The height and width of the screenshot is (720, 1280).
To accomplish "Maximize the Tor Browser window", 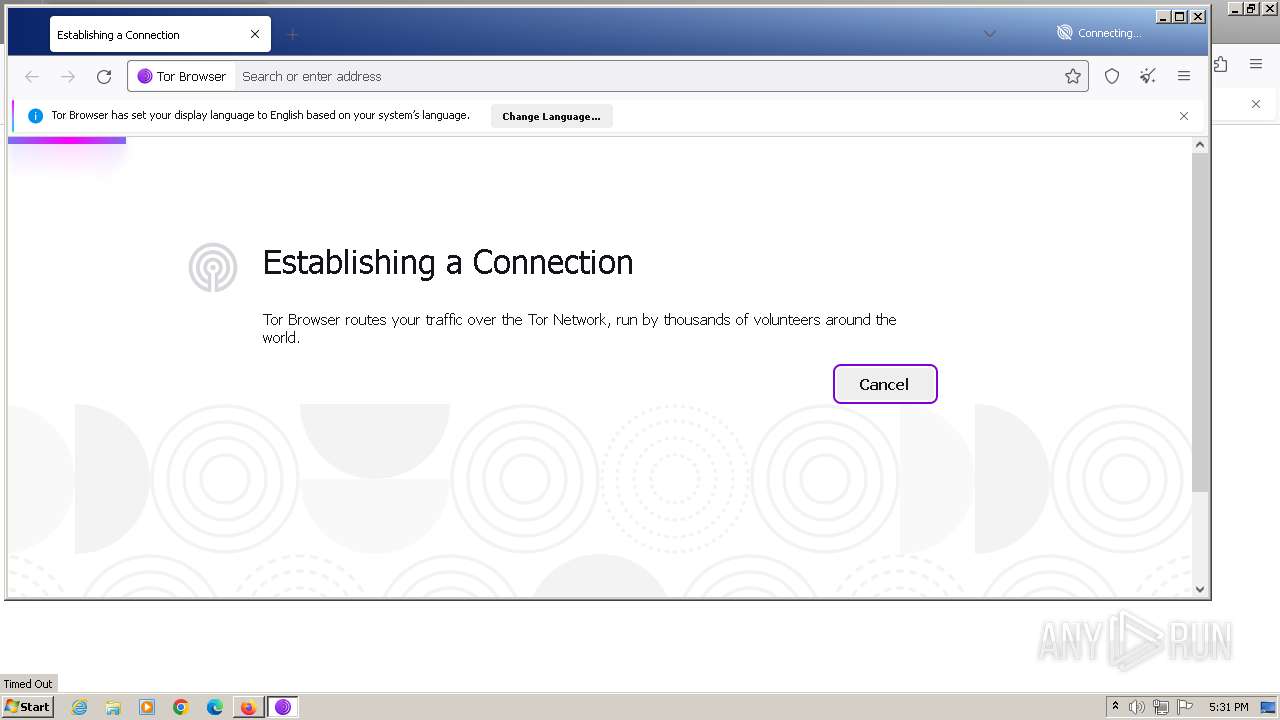I will pyautogui.click(x=1180, y=16).
